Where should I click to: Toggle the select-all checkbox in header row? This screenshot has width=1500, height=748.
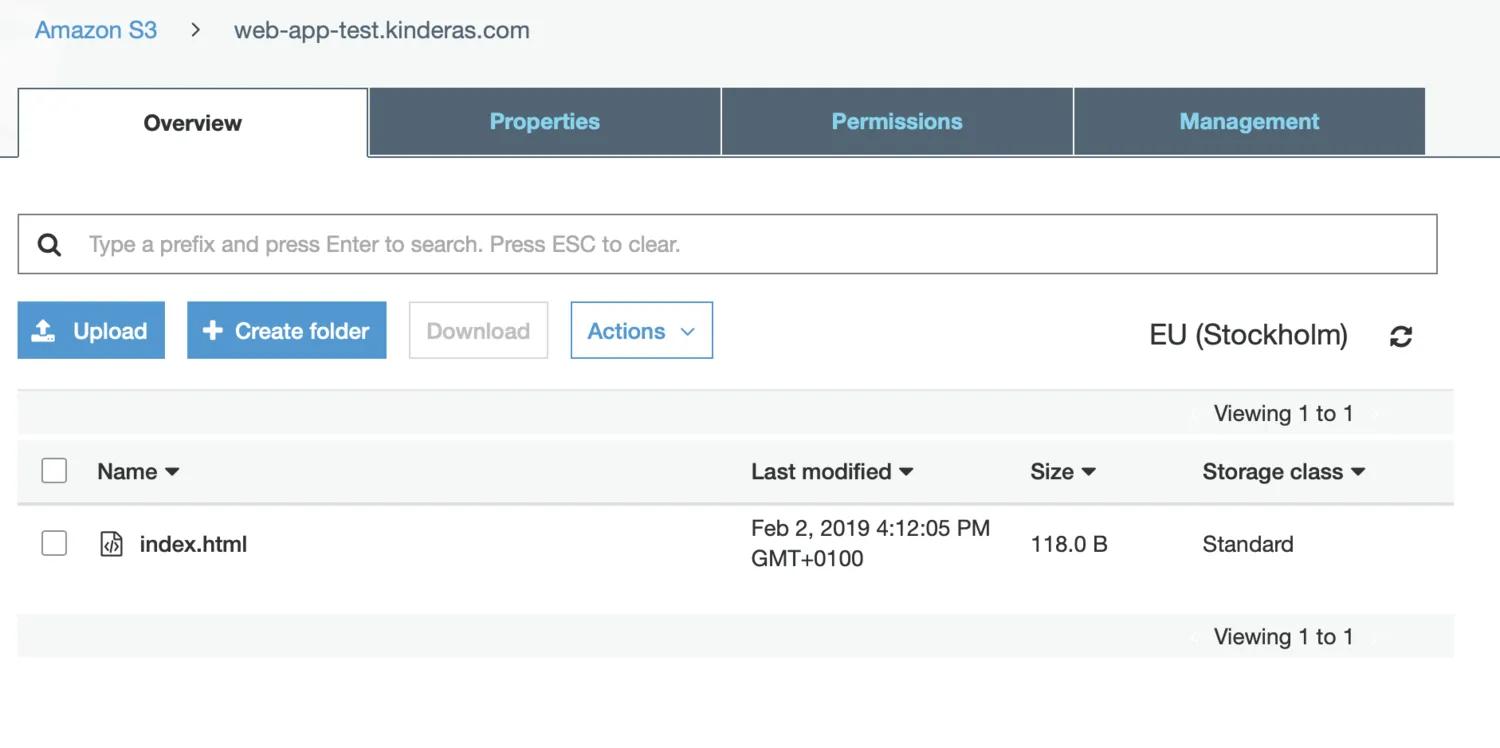coord(54,470)
